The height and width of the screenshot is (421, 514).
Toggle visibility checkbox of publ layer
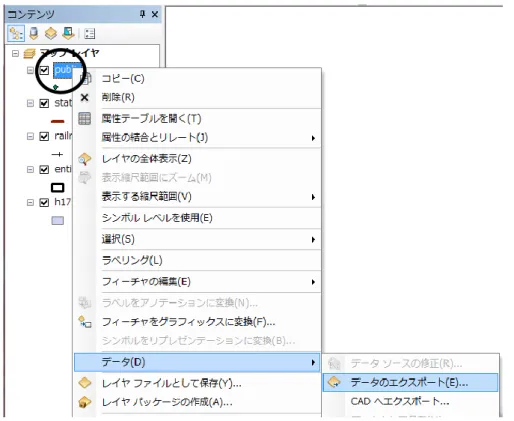44,70
